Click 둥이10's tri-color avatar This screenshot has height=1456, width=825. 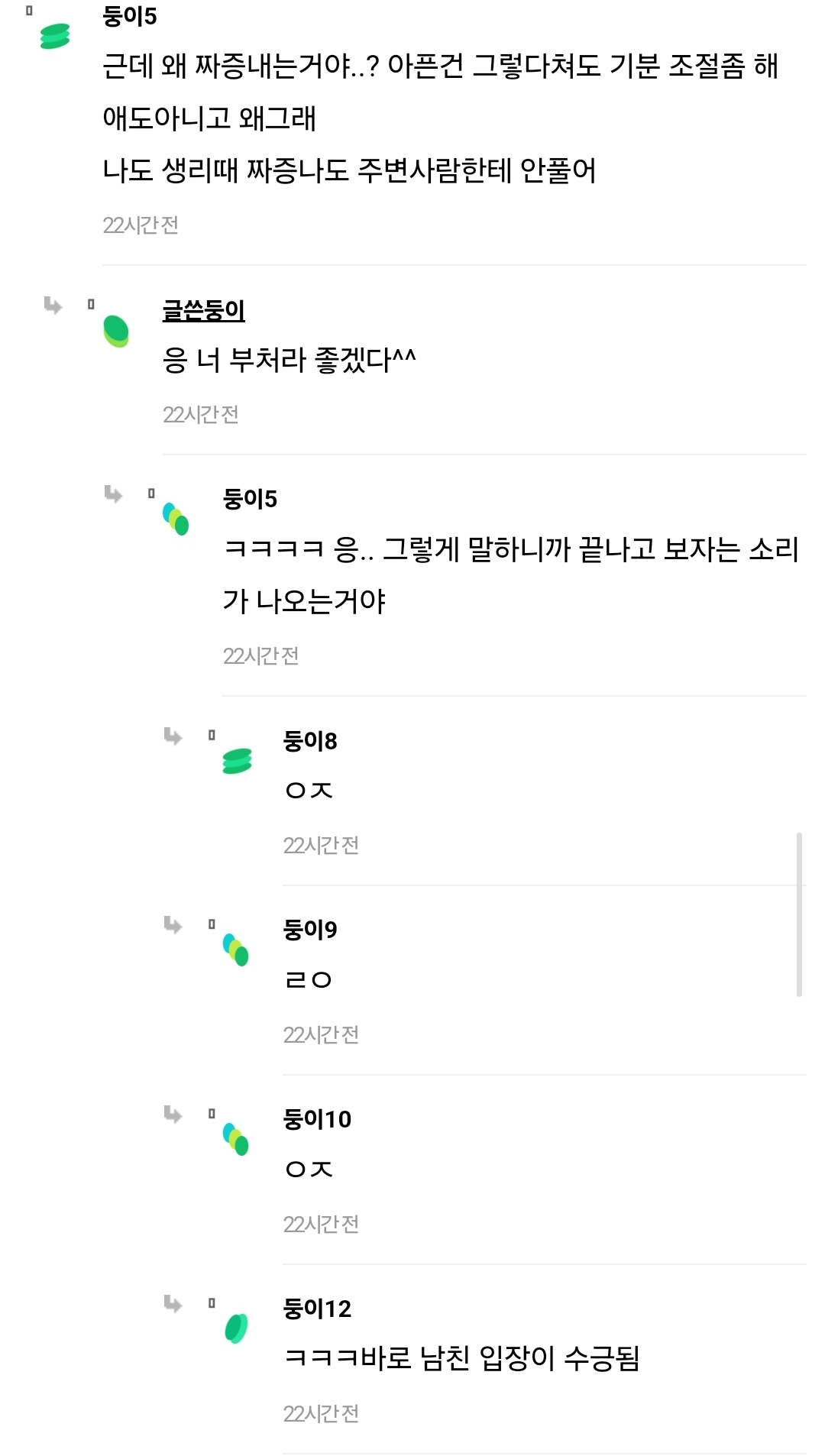point(236,1139)
